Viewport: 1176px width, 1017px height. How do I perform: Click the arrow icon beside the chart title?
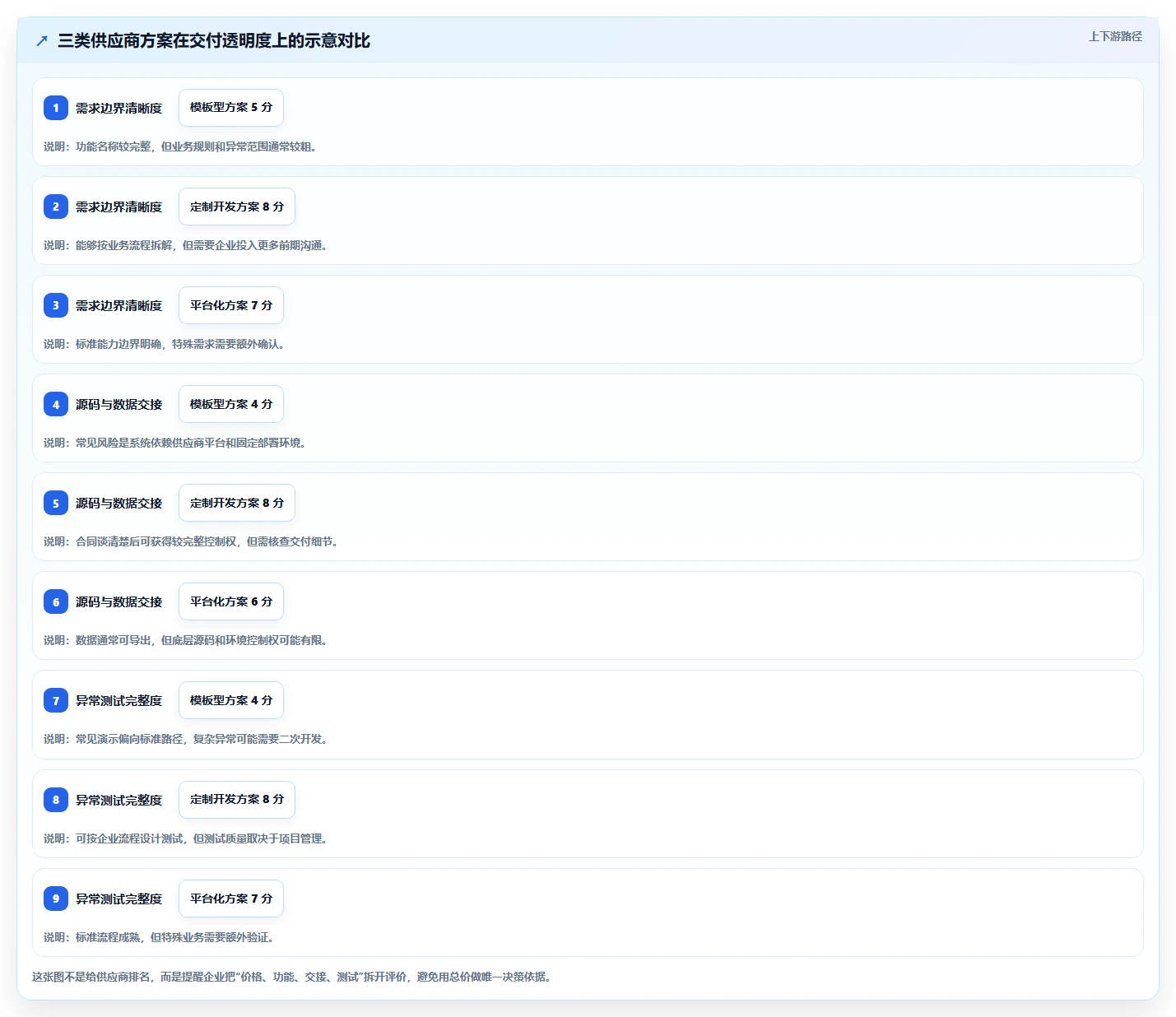(x=42, y=40)
